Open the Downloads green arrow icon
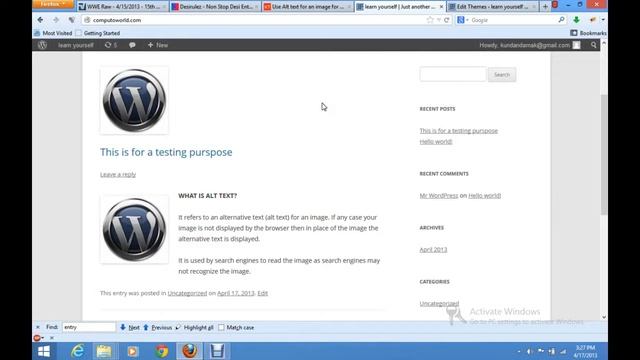 pyautogui.click(x=576, y=20)
